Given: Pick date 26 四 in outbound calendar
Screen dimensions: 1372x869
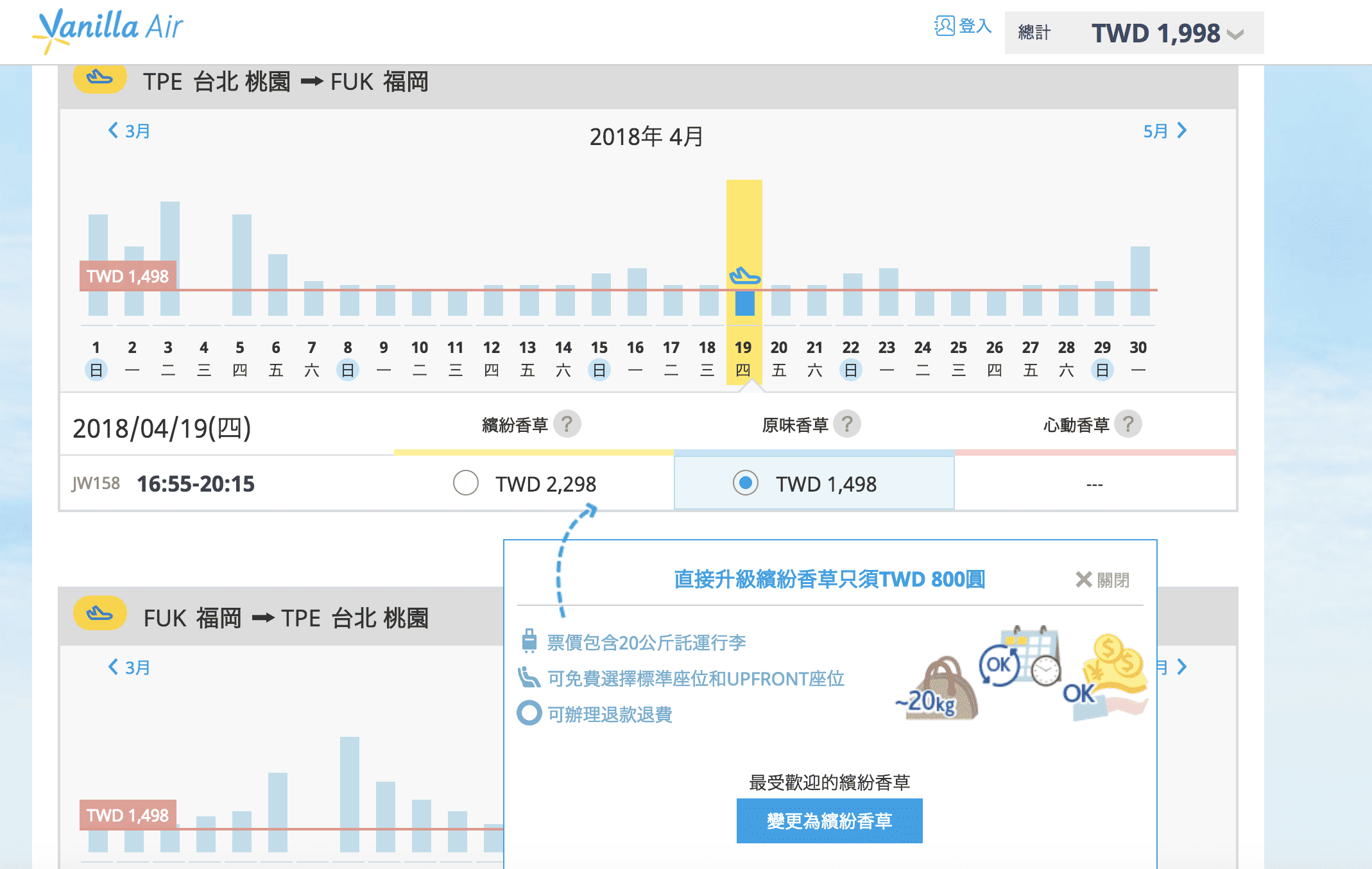Looking at the screenshot, I should pyautogui.click(x=995, y=358).
